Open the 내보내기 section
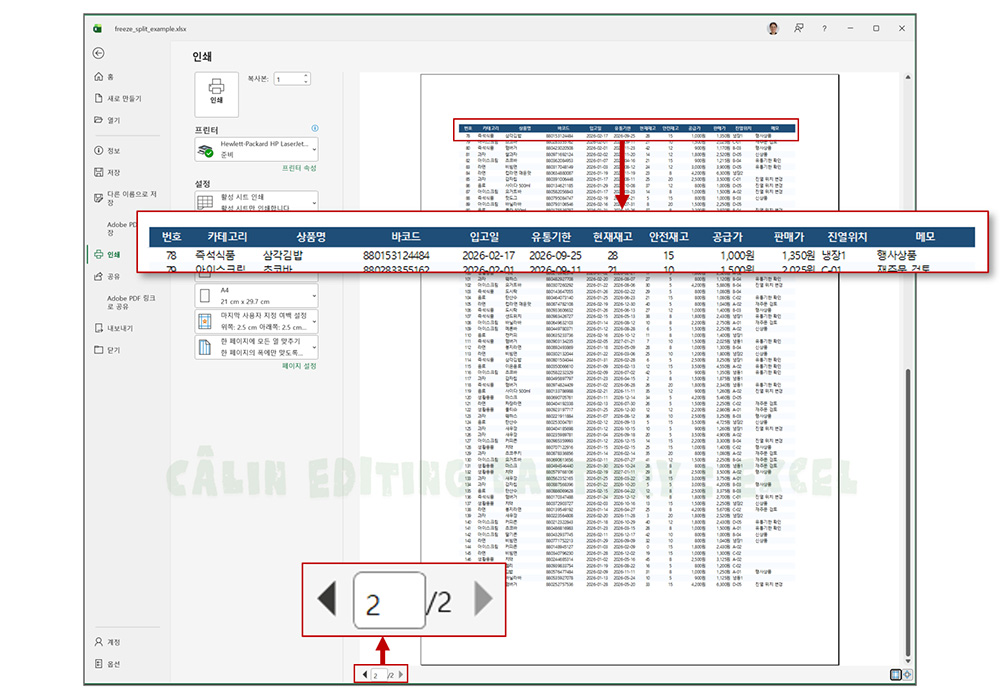 tap(114, 328)
